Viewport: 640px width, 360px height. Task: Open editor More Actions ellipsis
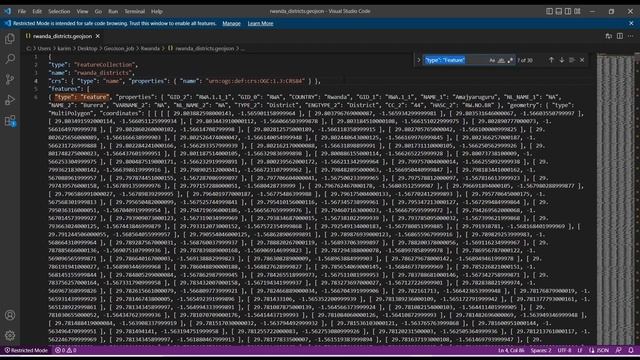click(631, 36)
